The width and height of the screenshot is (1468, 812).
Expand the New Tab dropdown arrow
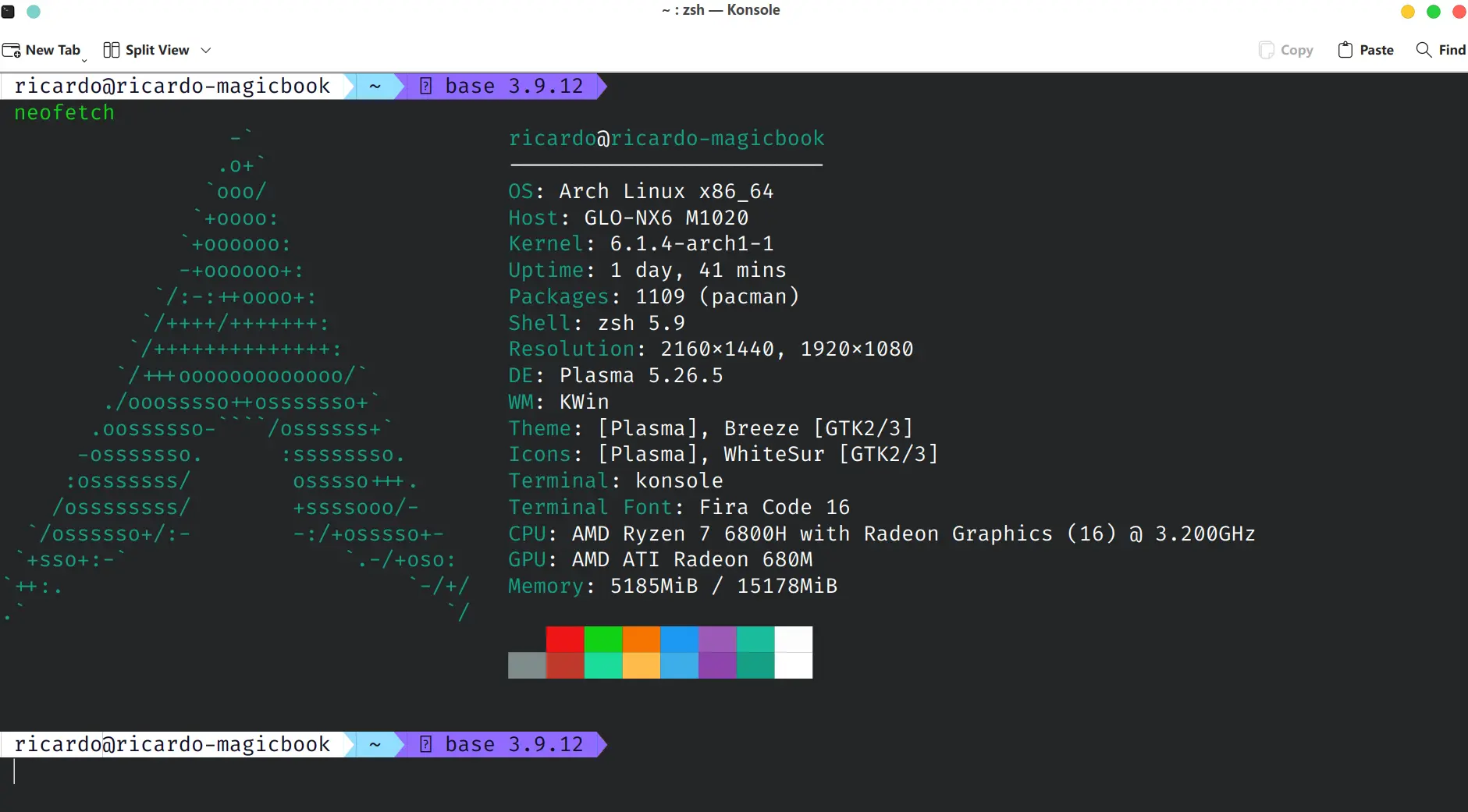click(x=84, y=59)
